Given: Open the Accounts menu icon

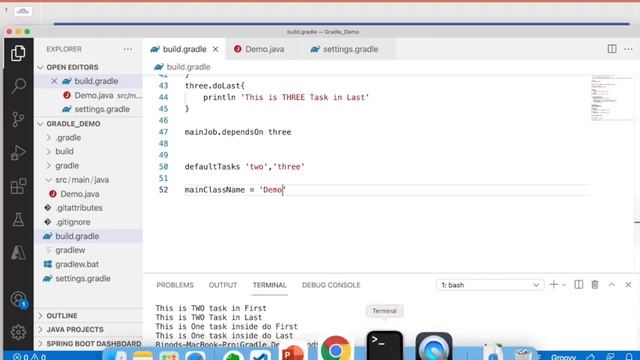Looking at the screenshot, I should [18, 299].
